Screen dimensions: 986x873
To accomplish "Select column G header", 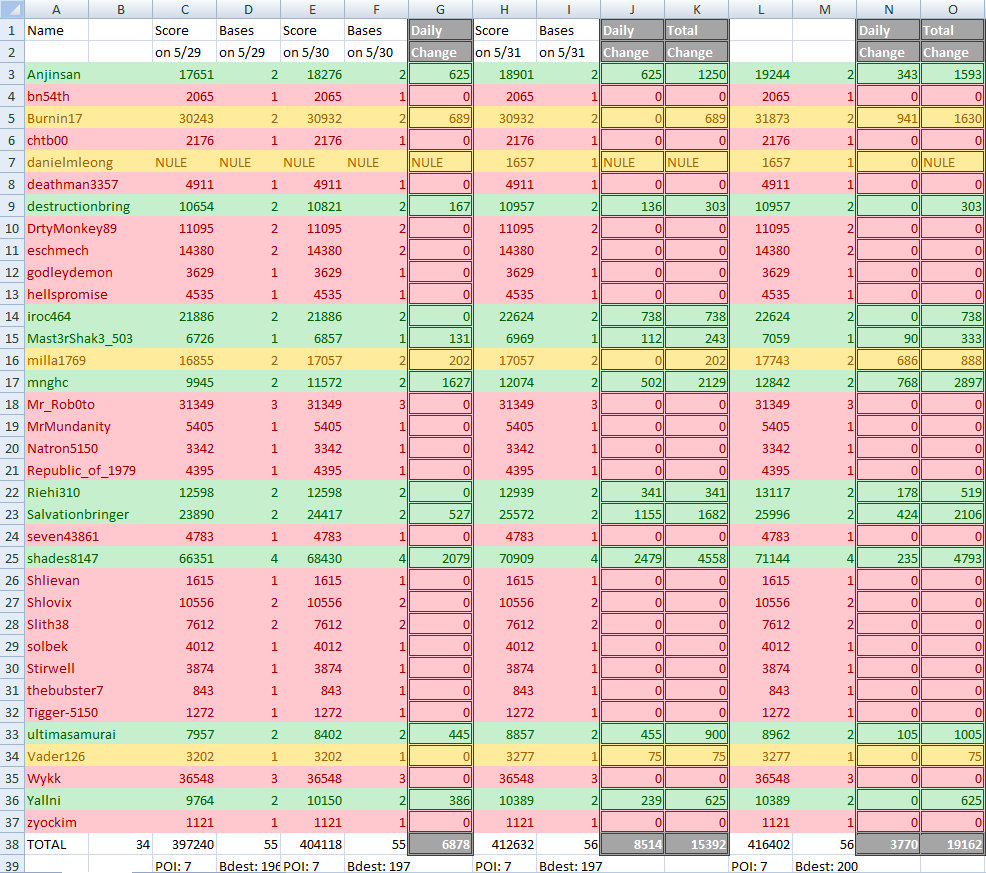I will tap(440, 9).
